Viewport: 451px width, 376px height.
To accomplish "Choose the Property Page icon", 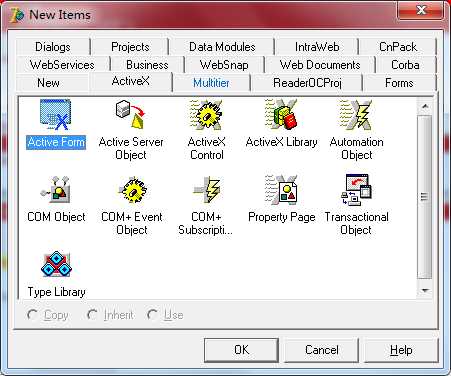I will pos(281,190).
